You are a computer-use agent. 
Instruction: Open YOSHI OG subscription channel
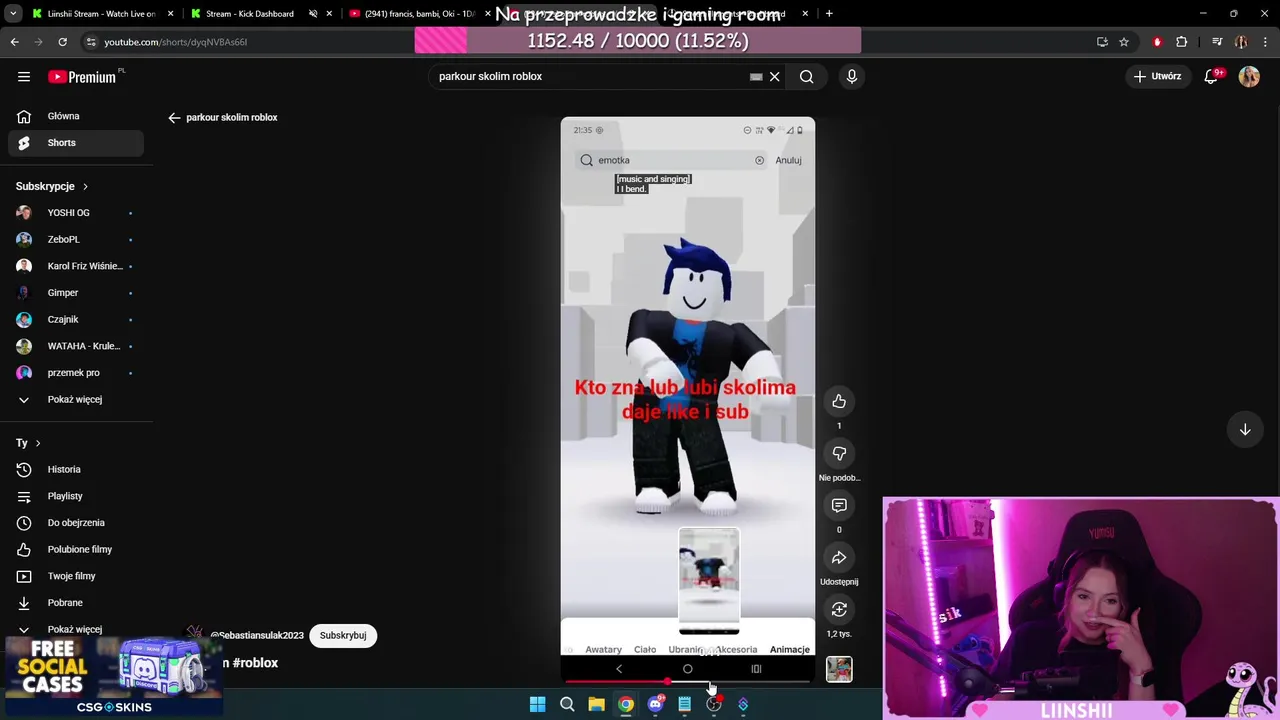click(x=75, y=213)
